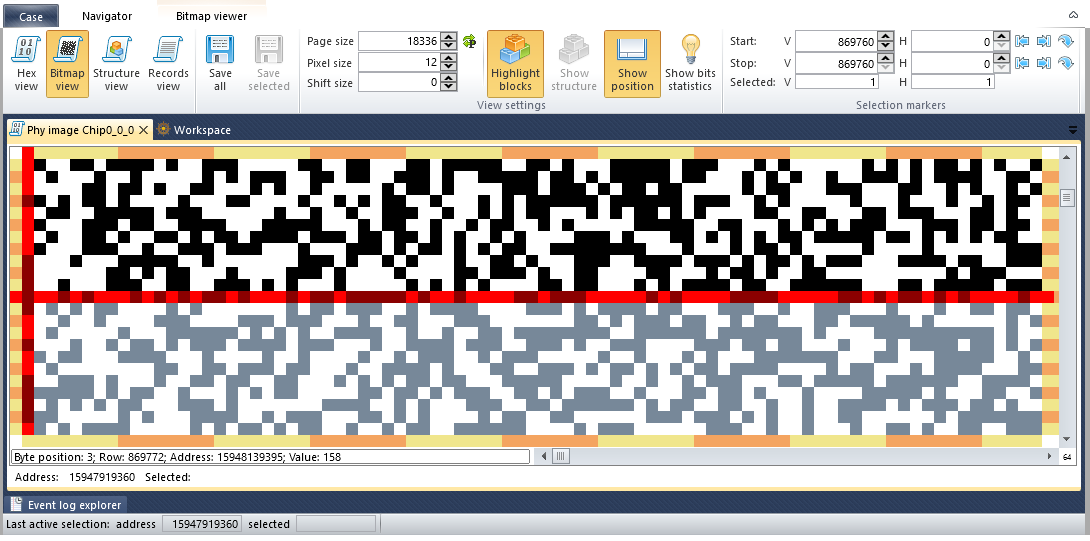Click the horizontal scrollbar left arrow
Screen dimensions: 1090x541
coord(544,457)
